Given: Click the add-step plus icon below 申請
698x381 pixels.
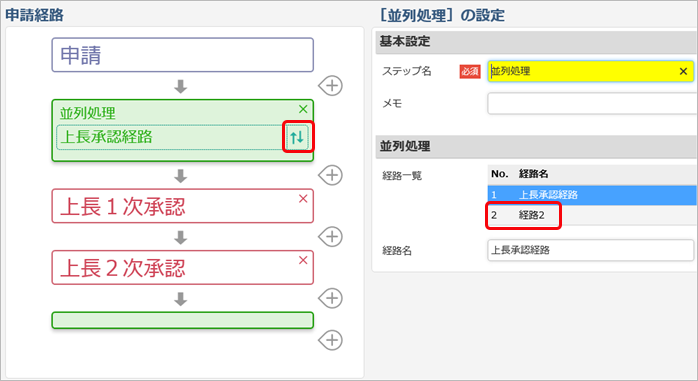Looking at the screenshot, I should (x=331, y=85).
